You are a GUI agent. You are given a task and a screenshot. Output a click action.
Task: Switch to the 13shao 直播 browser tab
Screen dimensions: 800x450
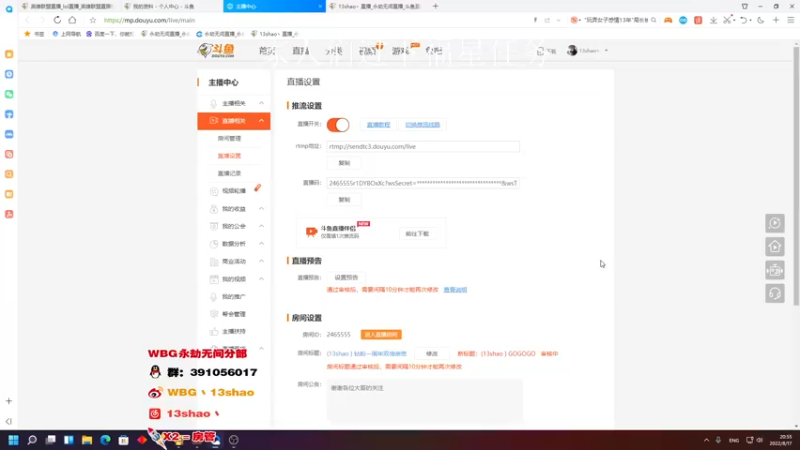coord(376,6)
